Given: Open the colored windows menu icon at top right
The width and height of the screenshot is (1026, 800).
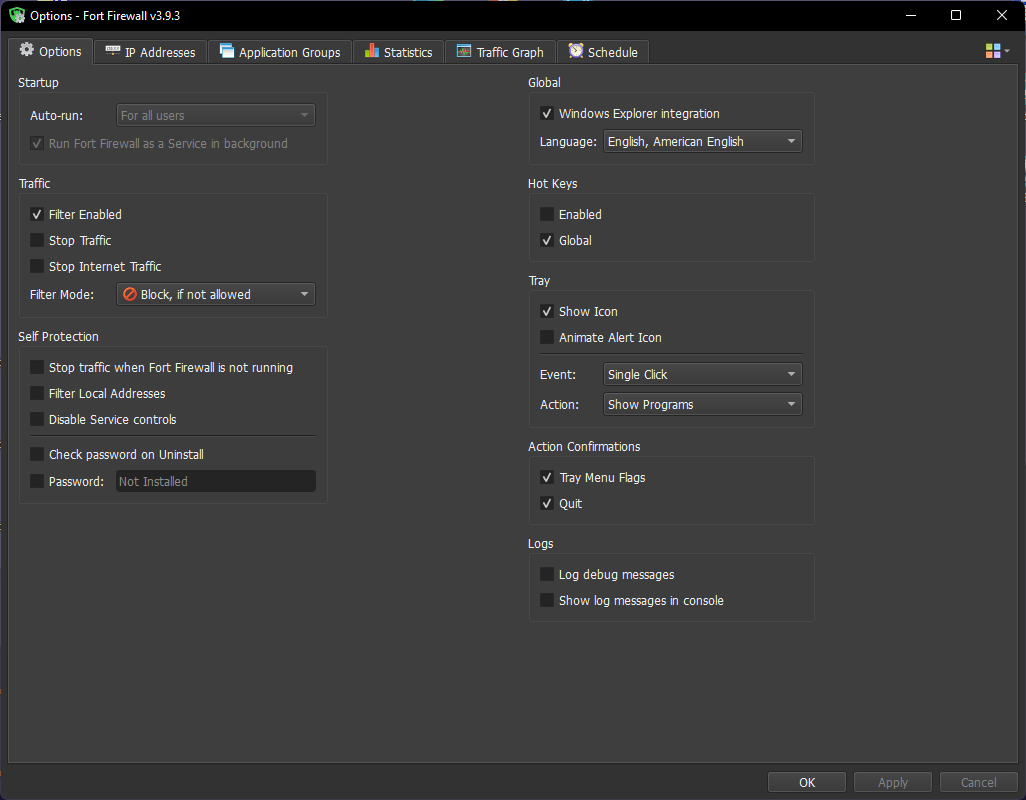Looking at the screenshot, I should pyautogui.click(x=993, y=51).
